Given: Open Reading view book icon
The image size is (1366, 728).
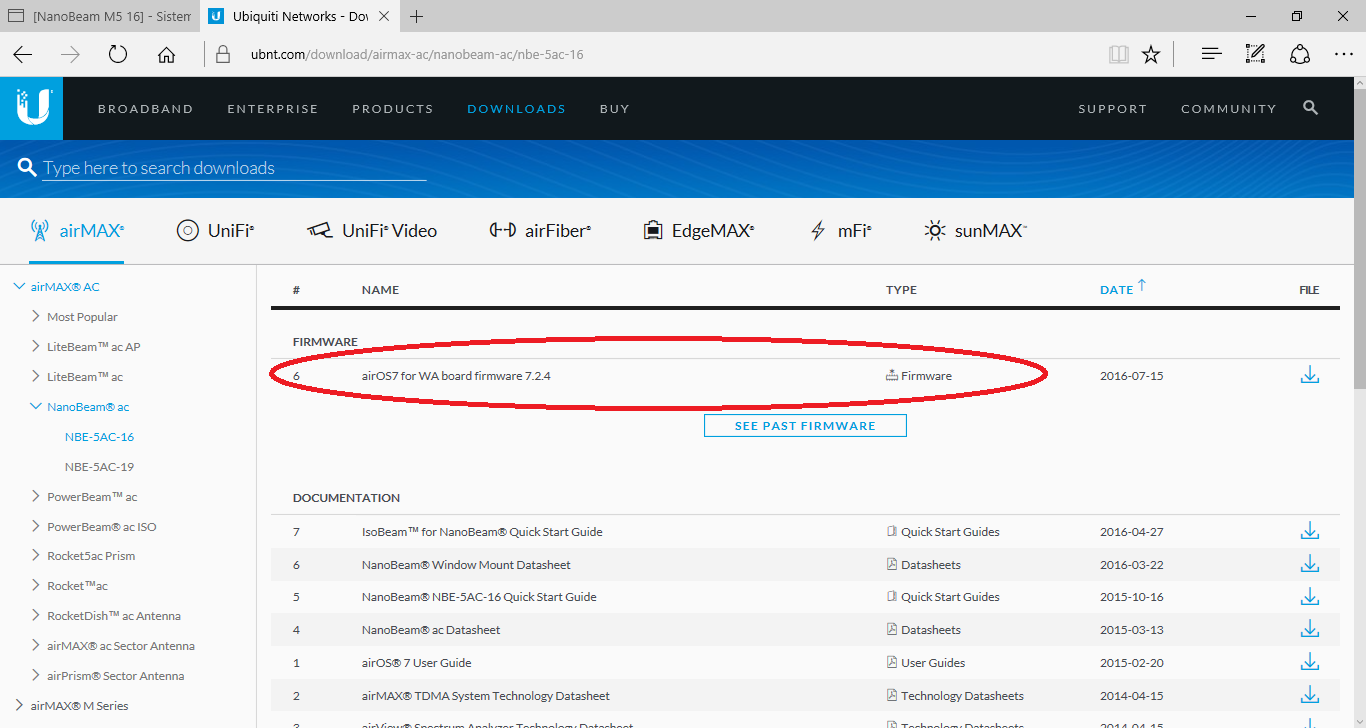Looking at the screenshot, I should coord(1118,54).
